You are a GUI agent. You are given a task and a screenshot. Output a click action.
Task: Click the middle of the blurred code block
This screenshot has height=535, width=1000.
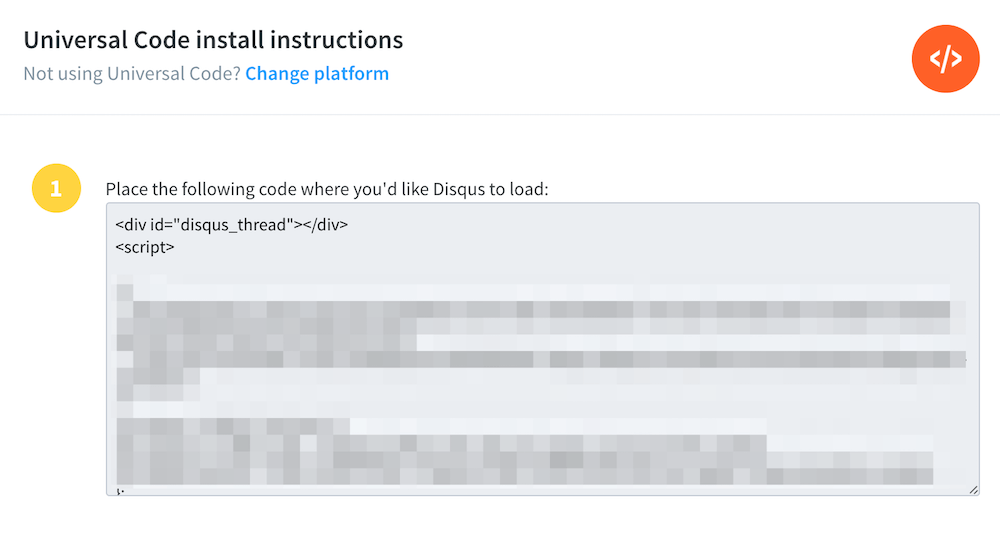pos(540,380)
